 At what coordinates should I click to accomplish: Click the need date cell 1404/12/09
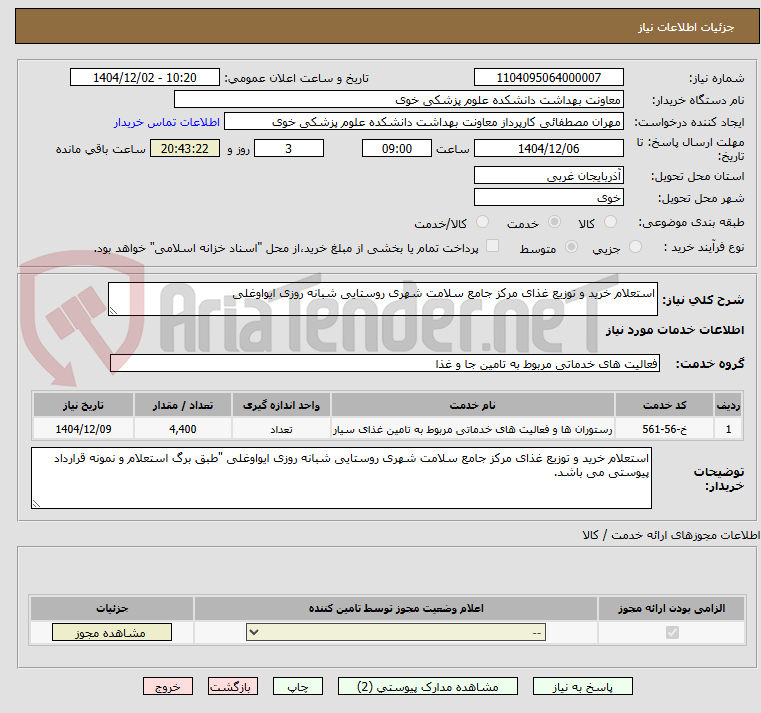click(x=83, y=429)
